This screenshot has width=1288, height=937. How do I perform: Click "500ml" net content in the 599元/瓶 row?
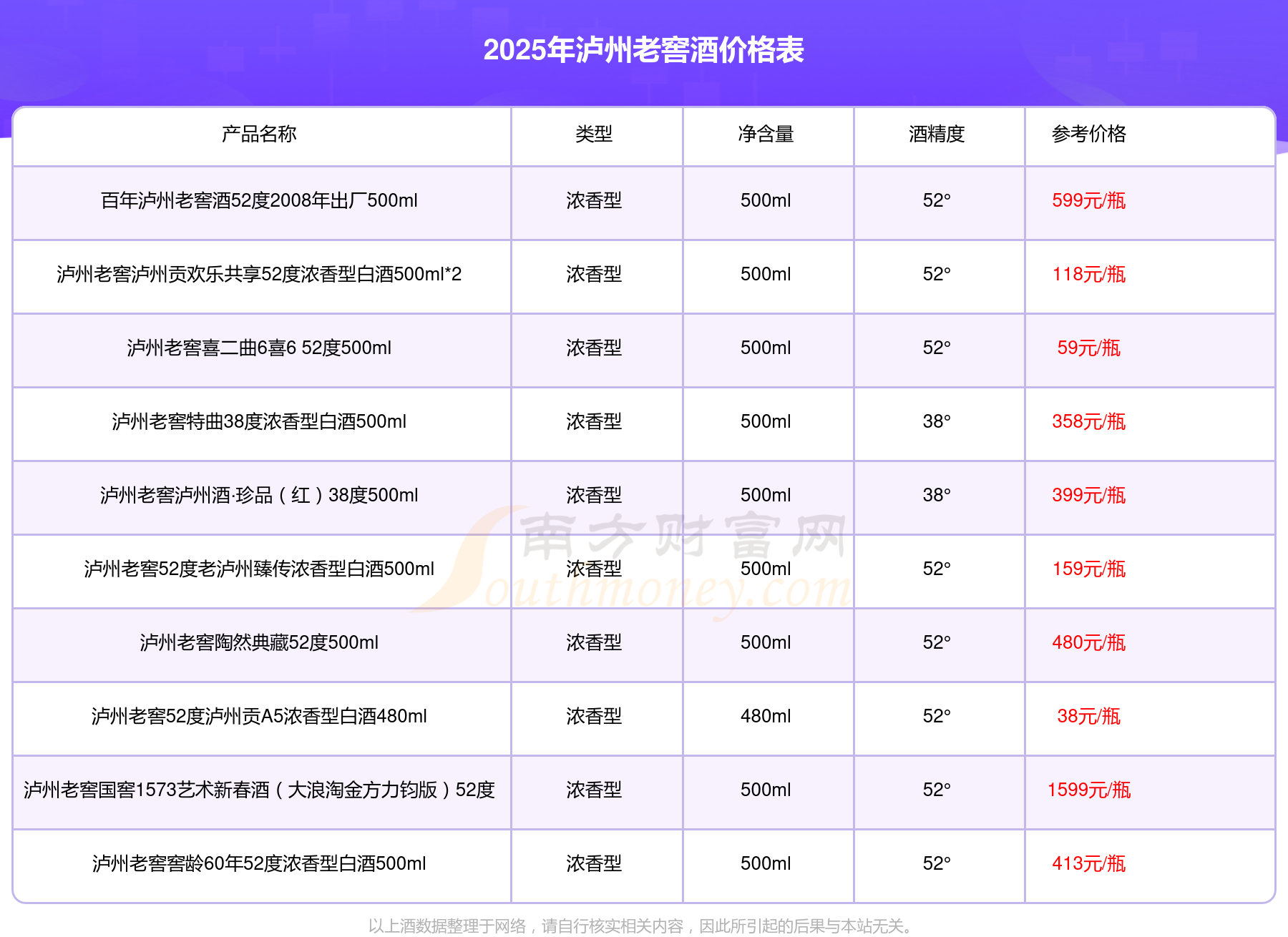[766, 200]
